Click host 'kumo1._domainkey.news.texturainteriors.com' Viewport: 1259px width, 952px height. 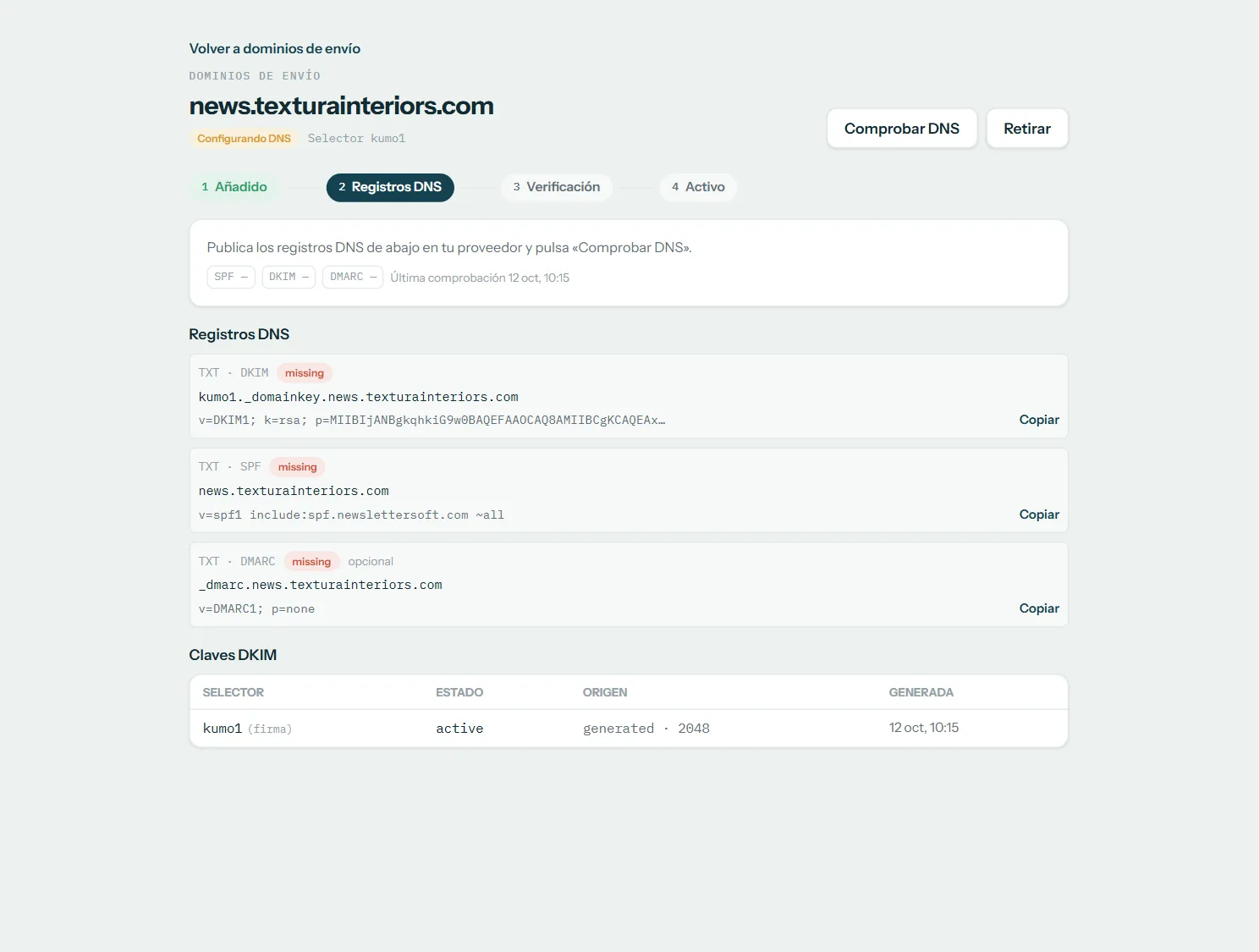click(x=359, y=397)
